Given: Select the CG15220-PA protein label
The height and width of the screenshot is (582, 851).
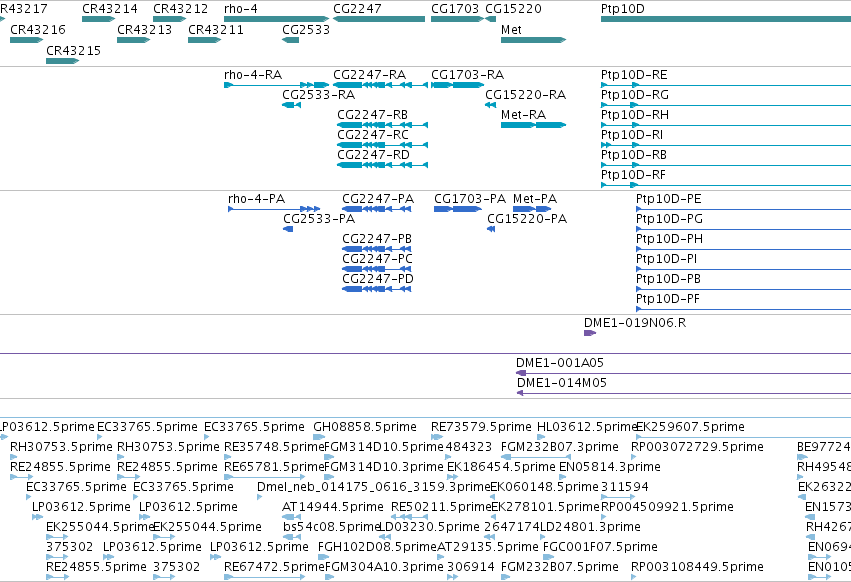Looking at the screenshot, I should [x=527, y=219].
